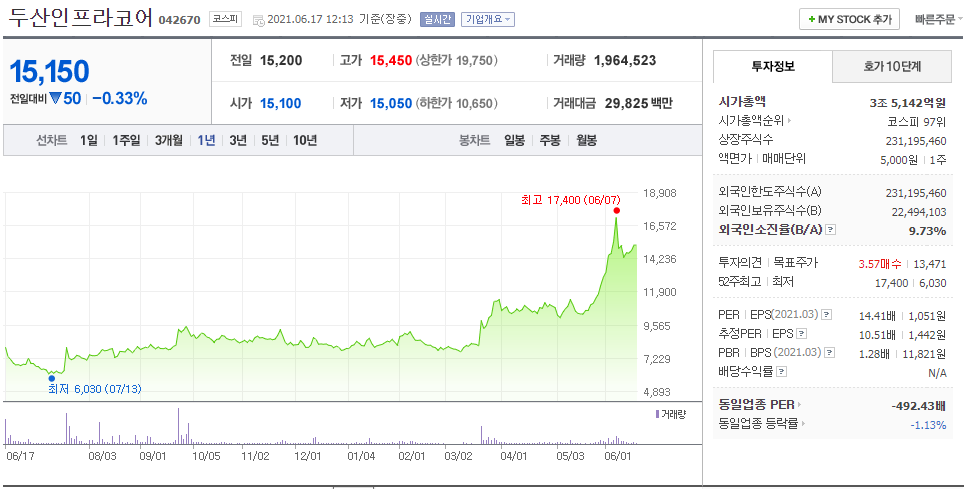Image resolution: width=970 pixels, height=489 pixels.
Task: Click 시가총액 label
Action: 742,101
